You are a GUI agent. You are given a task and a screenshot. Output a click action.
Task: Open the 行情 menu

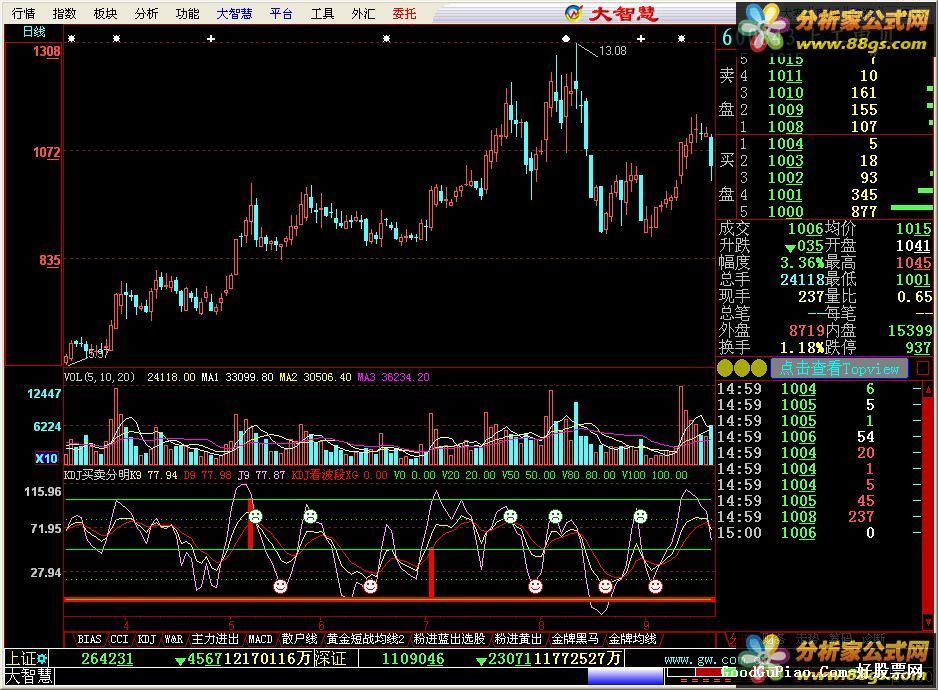click(x=23, y=13)
